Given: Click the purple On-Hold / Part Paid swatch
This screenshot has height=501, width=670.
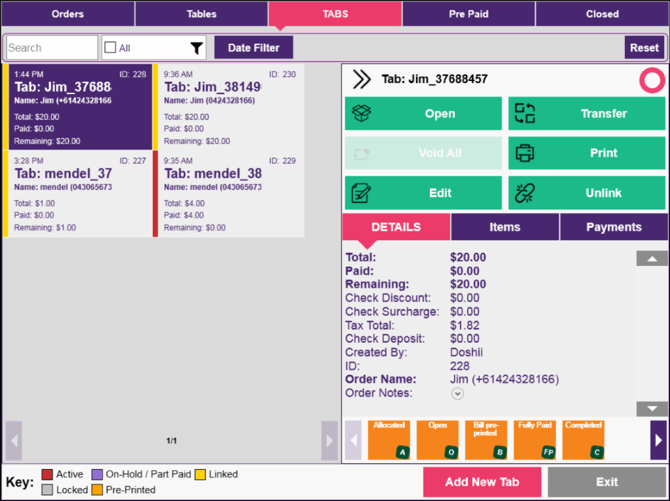Looking at the screenshot, I should tap(97, 474).
